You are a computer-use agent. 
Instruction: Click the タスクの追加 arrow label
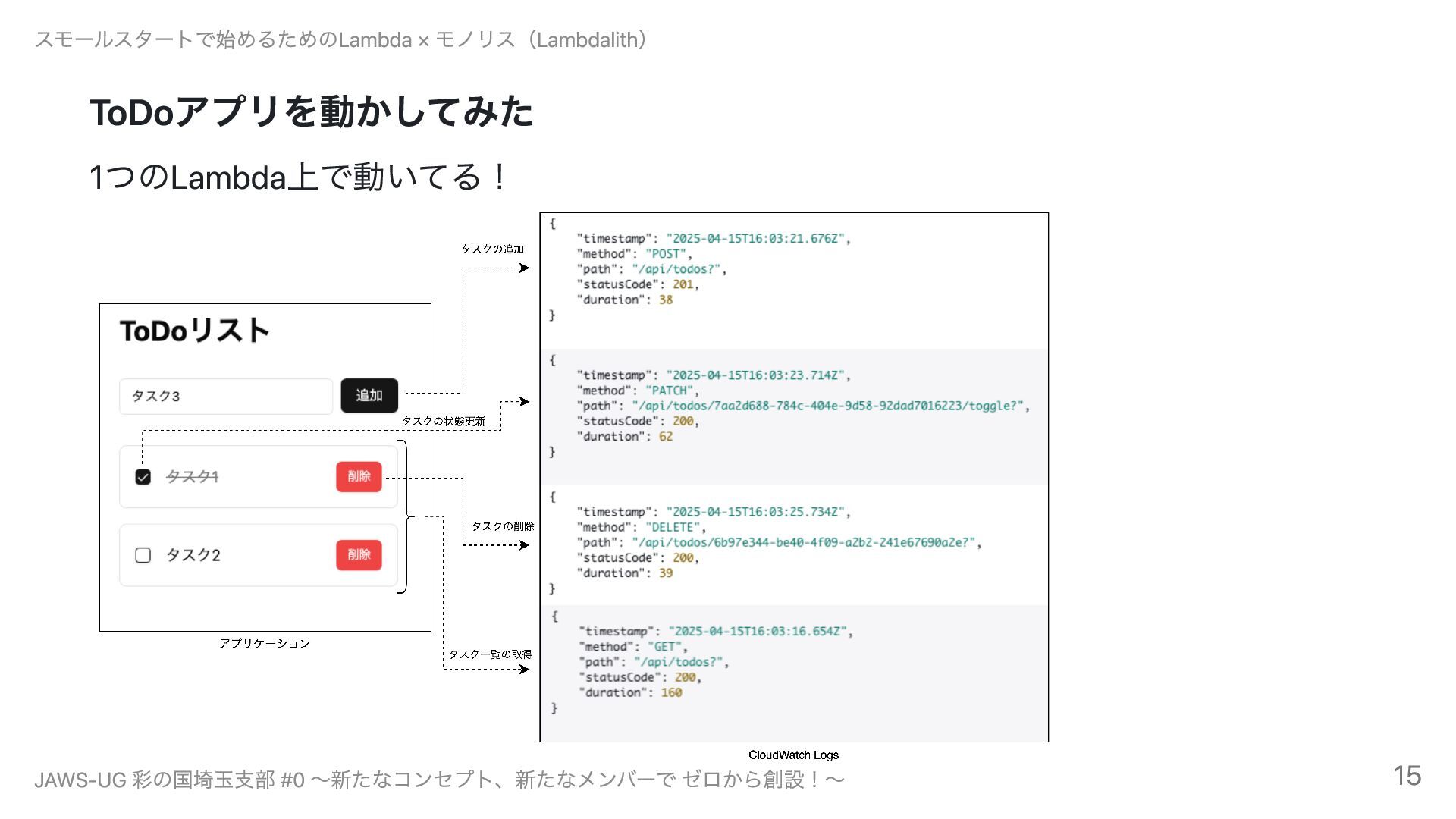coord(492,249)
